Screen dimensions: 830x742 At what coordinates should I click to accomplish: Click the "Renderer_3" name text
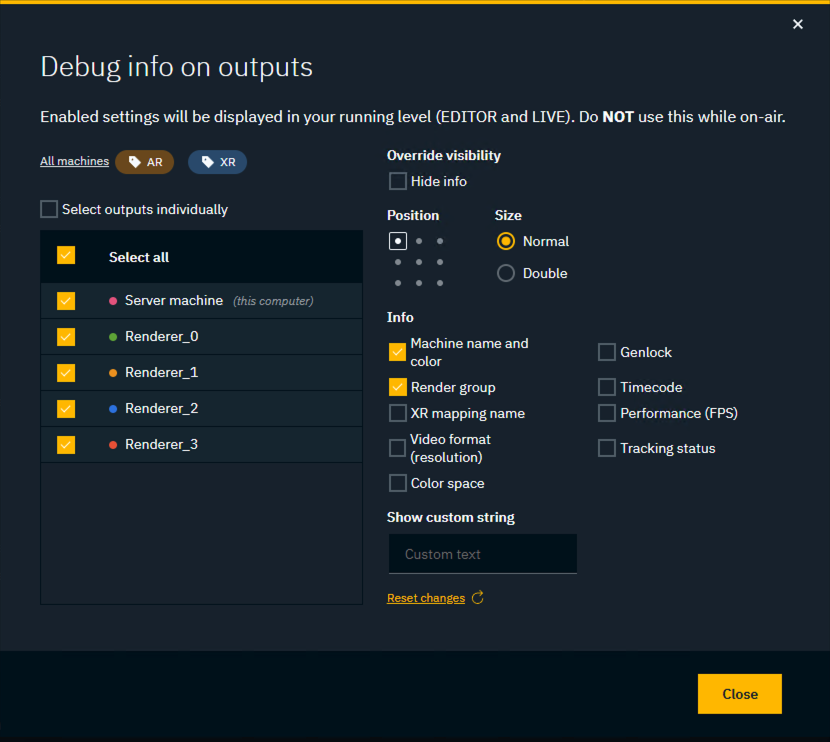tap(161, 445)
